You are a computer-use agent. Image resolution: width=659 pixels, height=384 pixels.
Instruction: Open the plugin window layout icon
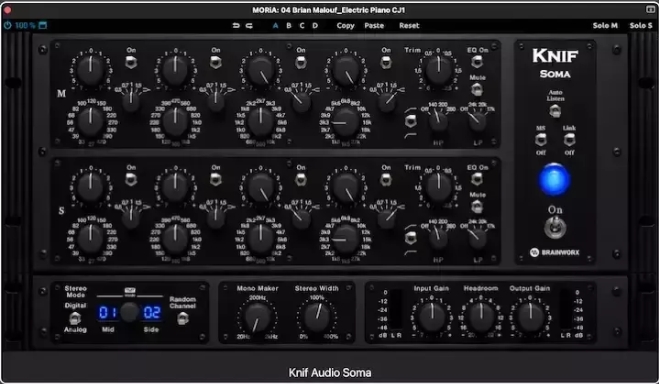tap(43, 25)
